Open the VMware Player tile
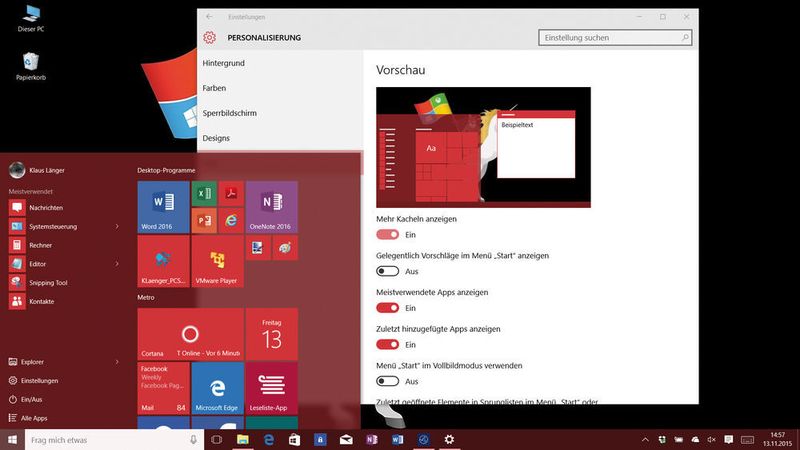Viewport: 800px width, 450px height. 217,260
